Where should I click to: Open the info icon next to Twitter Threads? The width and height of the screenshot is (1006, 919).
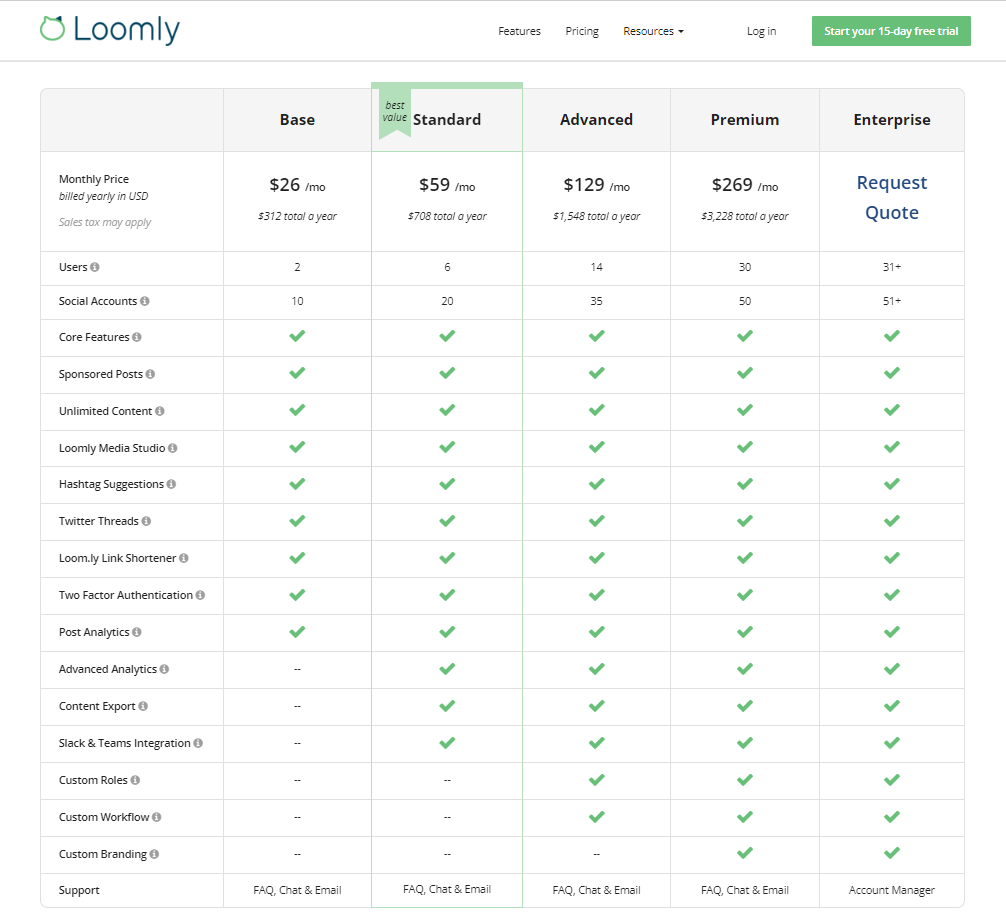click(x=146, y=521)
